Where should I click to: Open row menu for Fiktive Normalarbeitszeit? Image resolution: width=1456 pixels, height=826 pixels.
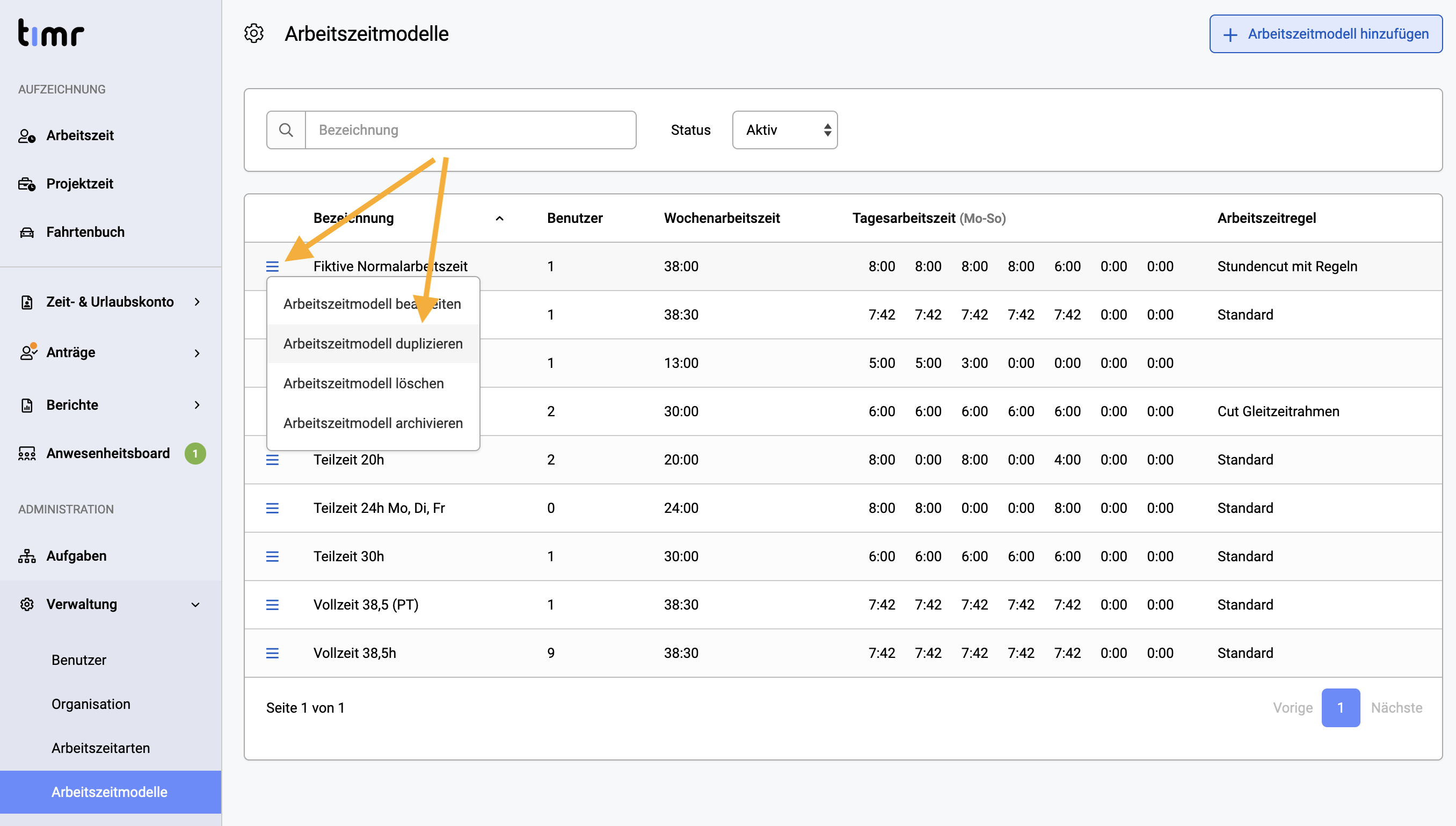272,266
